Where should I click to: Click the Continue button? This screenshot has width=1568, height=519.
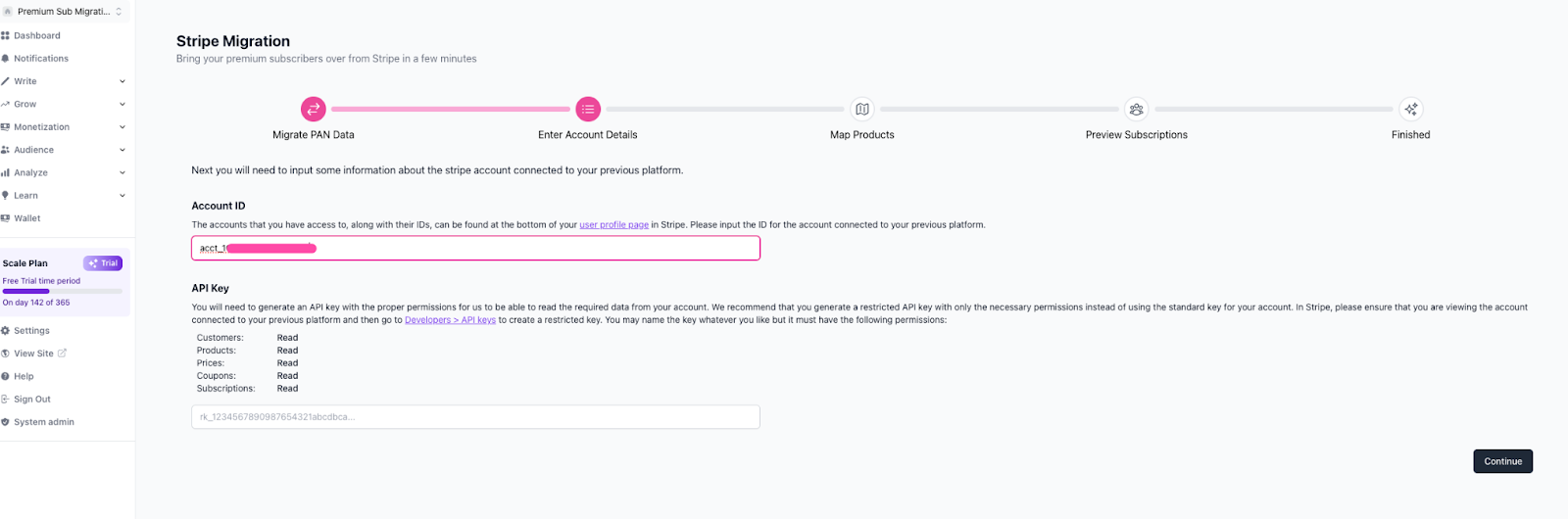[x=1502, y=461]
